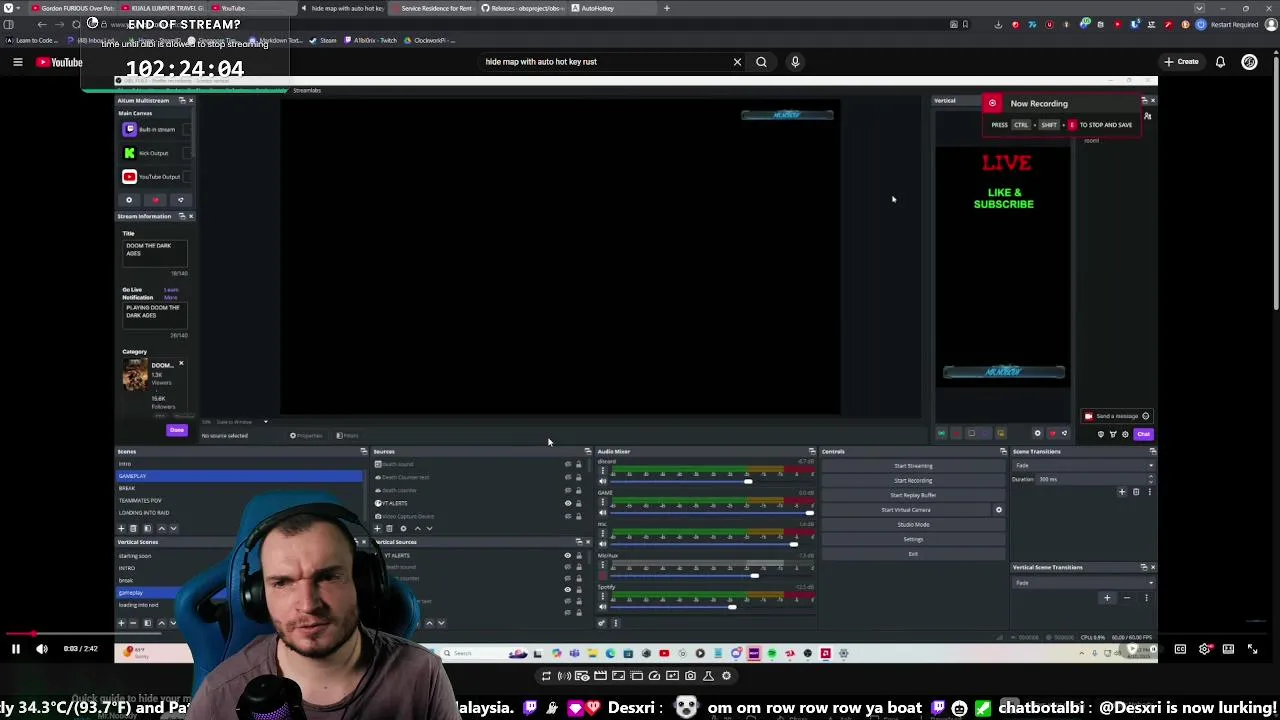Open advanced audio properties gear in mixer
1280x720 pixels.
tap(602, 623)
